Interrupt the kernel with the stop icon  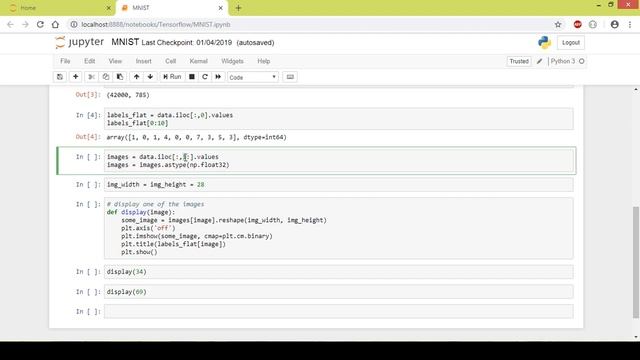pos(192,77)
